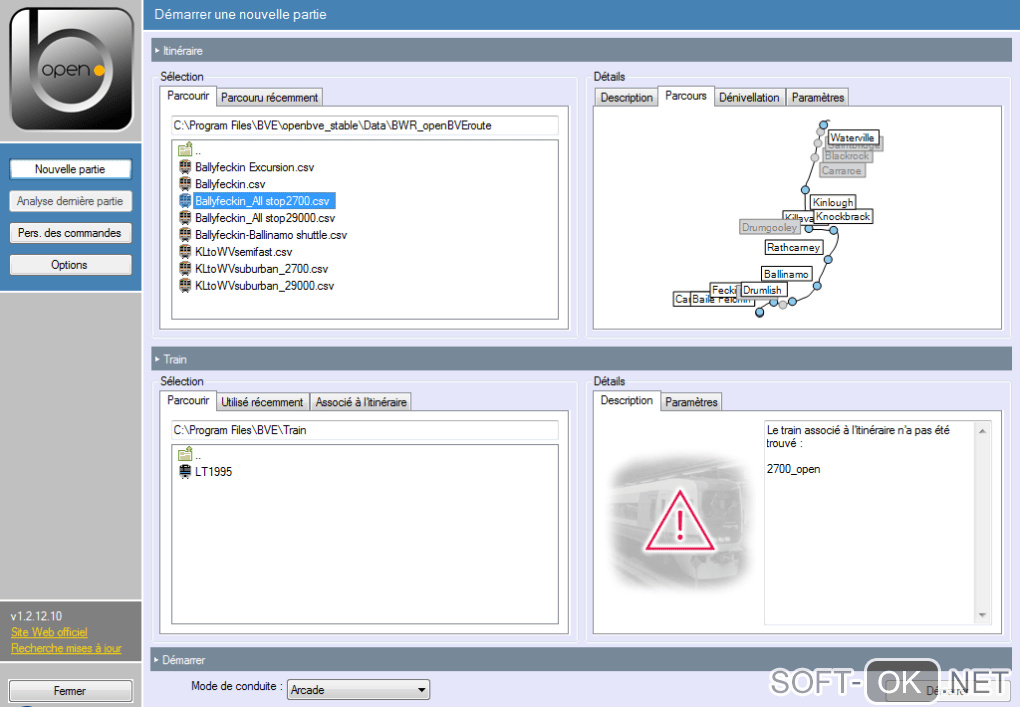This screenshot has width=1020, height=707.
Task: Open train Paramètres details tab
Action: (x=691, y=402)
